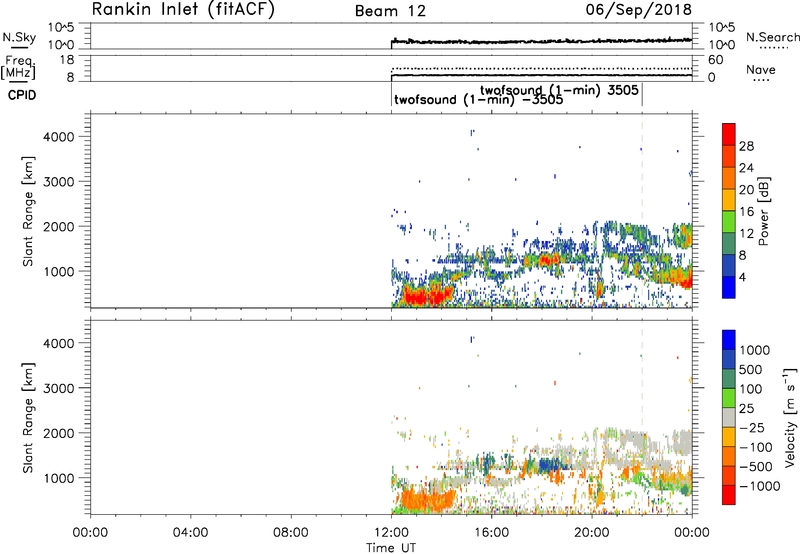Pick the light green 25–100 Velocity swatch
This screenshot has height=554, width=800.
point(729,398)
